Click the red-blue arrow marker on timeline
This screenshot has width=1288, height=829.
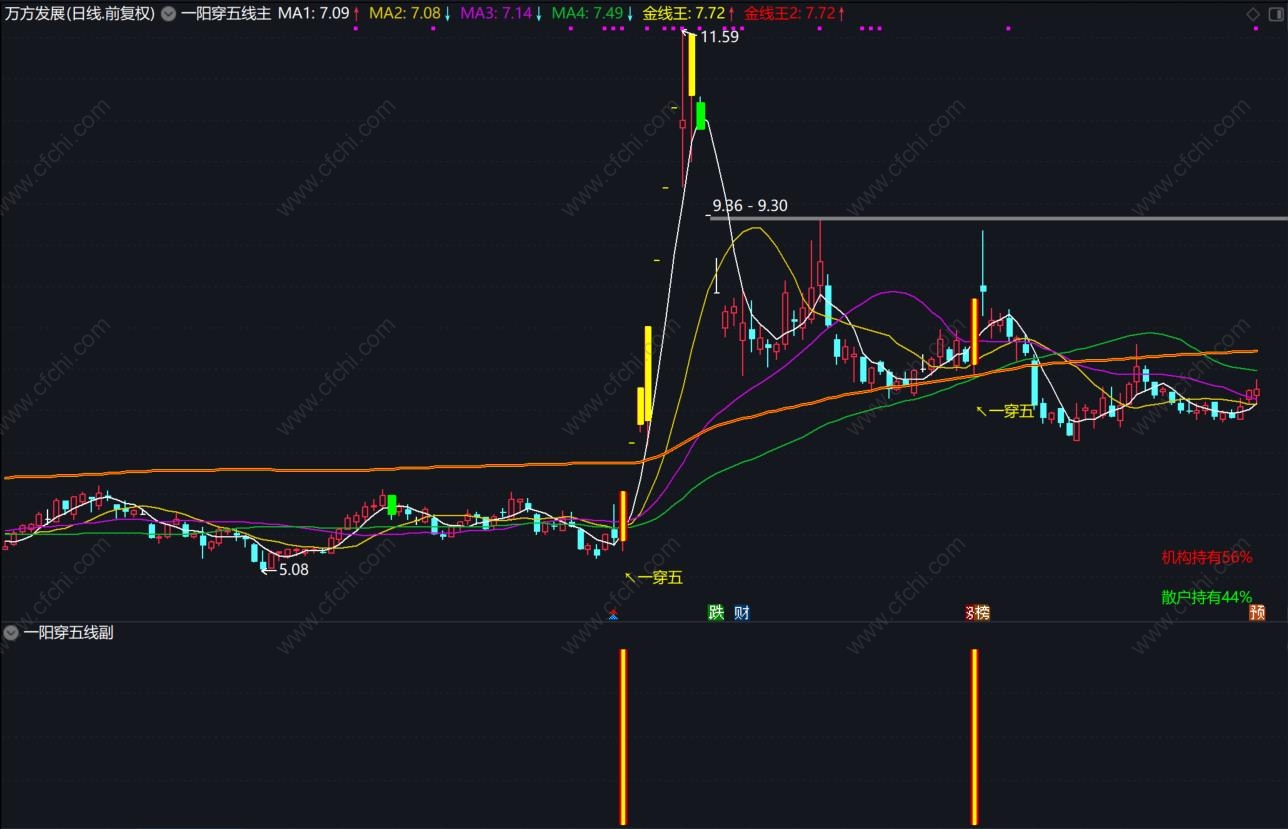[613, 615]
